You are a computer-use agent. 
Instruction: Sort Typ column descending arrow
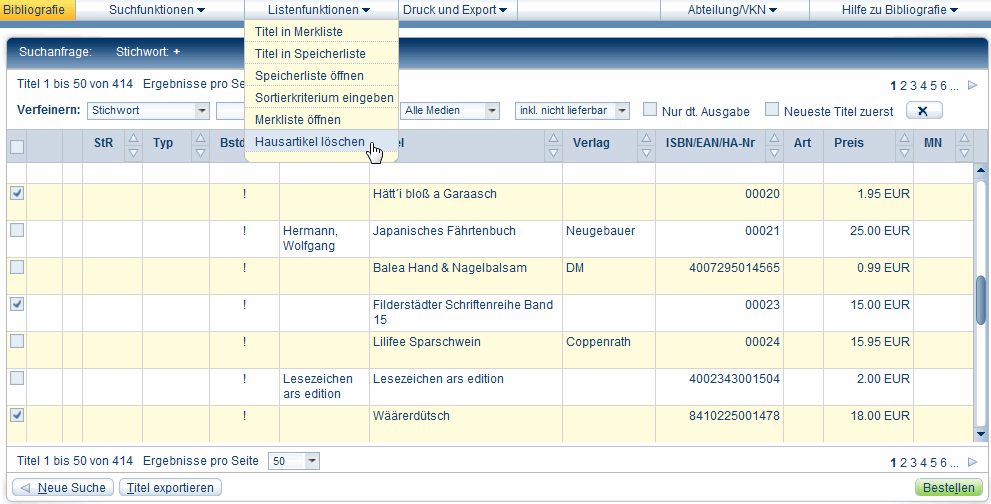[199, 153]
